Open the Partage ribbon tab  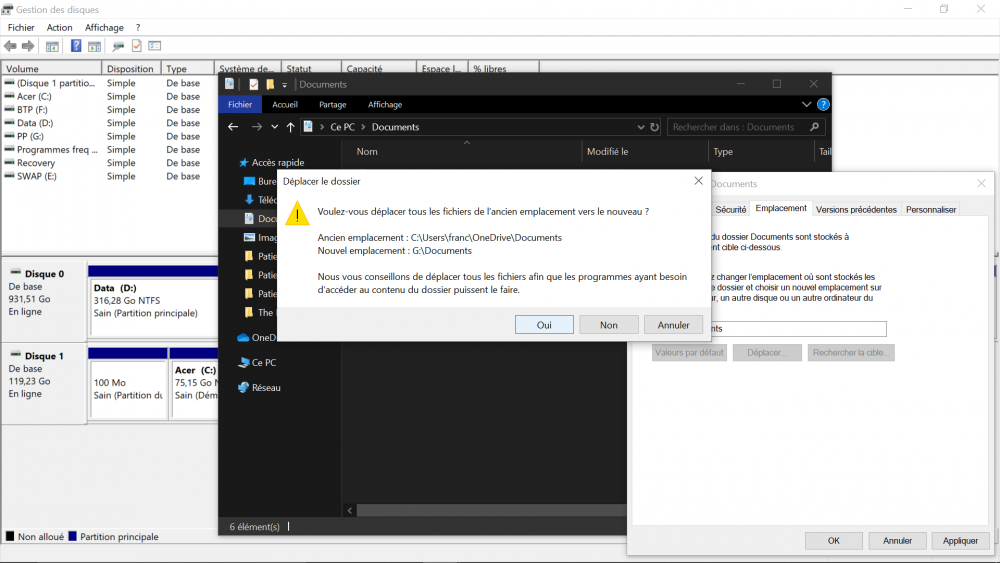332,104
